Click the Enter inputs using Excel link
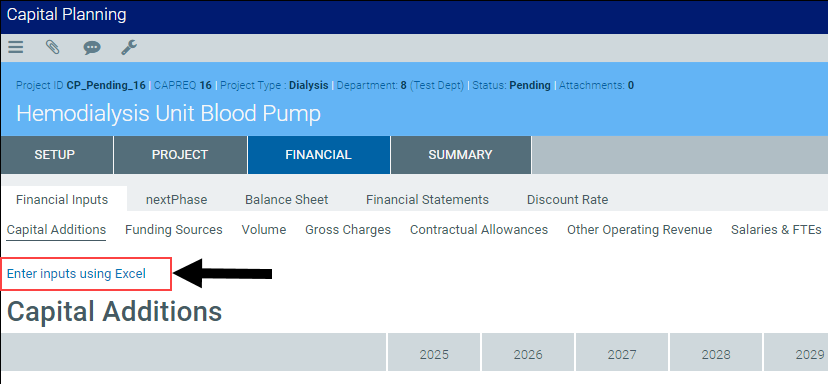Viewport: 828px width, 384px height. point(77,274)
